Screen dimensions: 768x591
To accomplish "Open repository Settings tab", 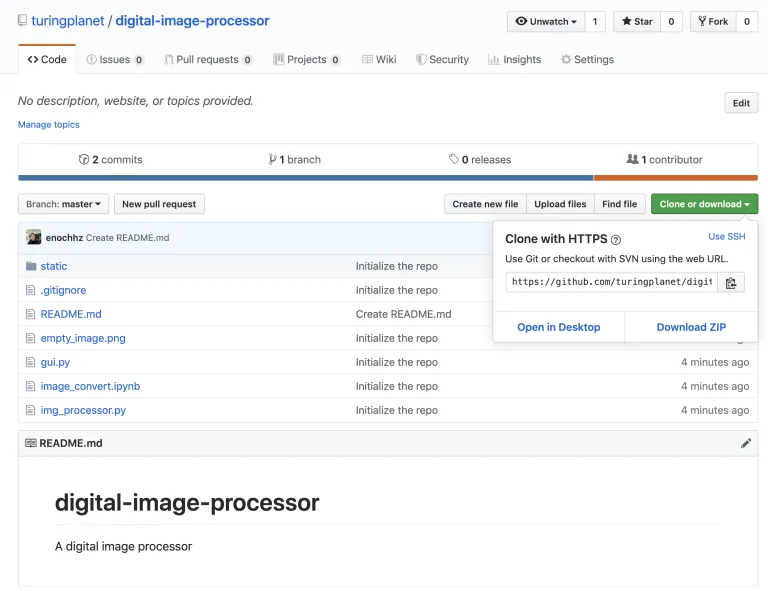I will tap(587, 60).
